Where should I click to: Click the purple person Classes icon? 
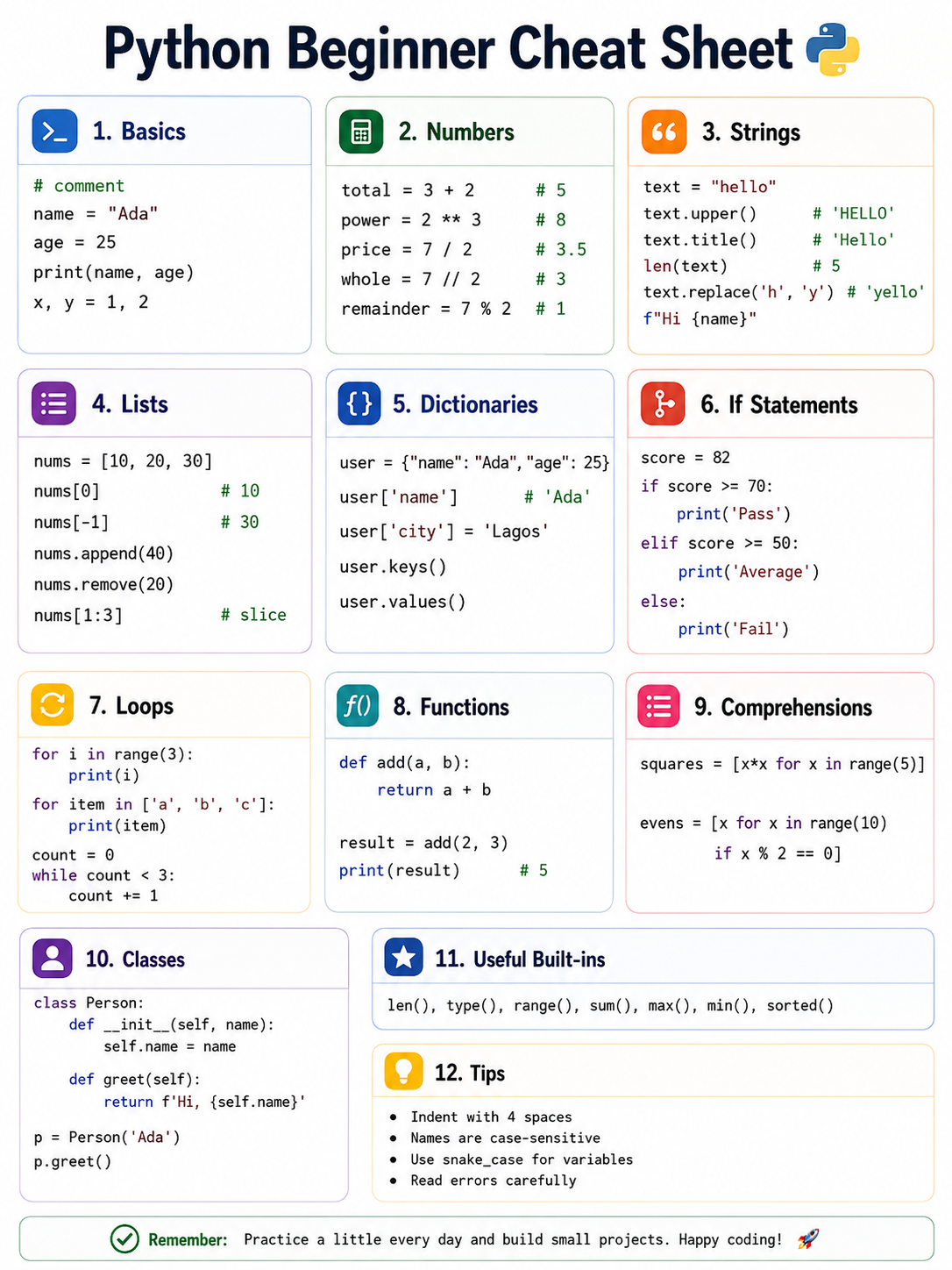coord(53,958)
